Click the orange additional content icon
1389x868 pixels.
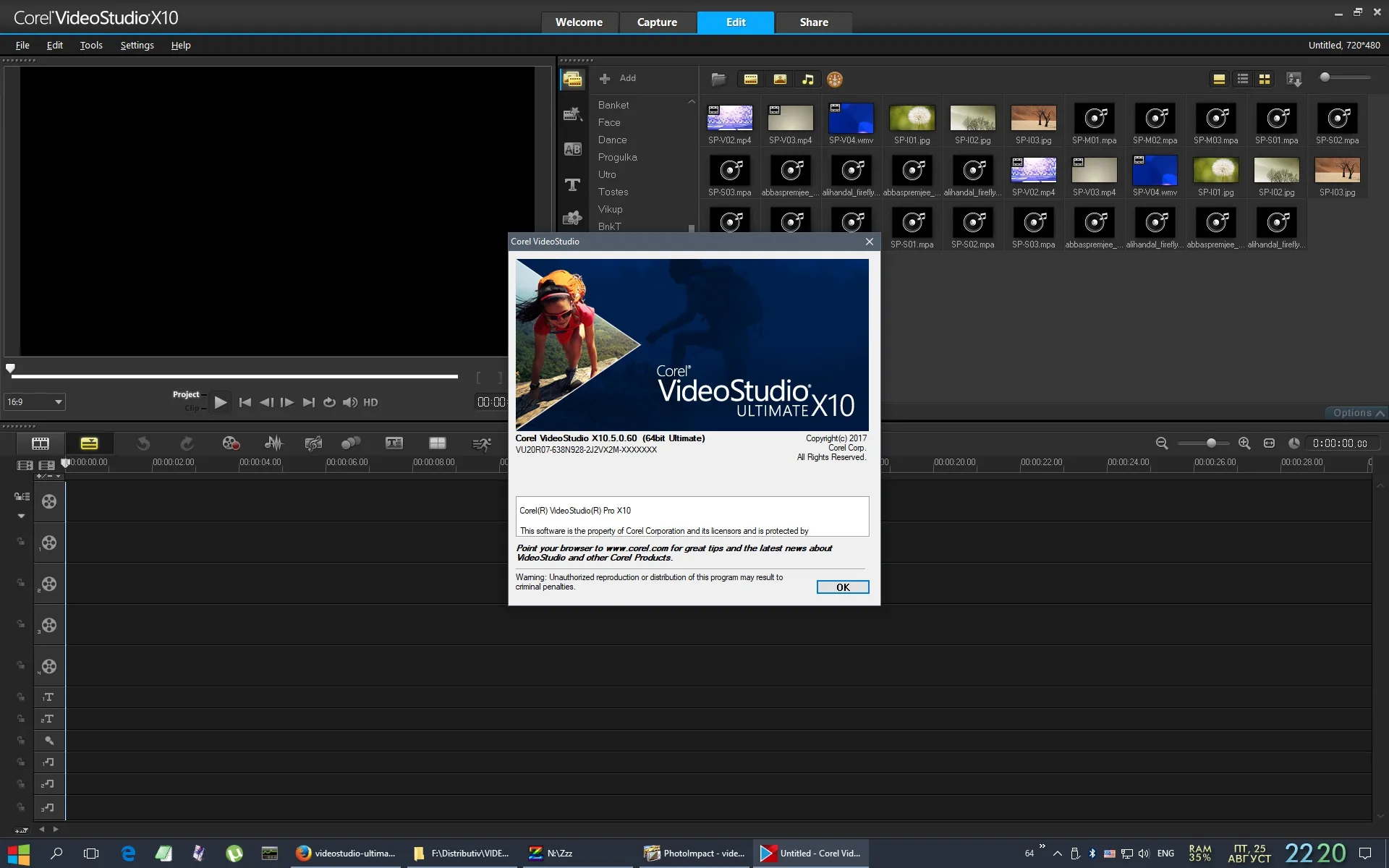[x=835, y=79]
